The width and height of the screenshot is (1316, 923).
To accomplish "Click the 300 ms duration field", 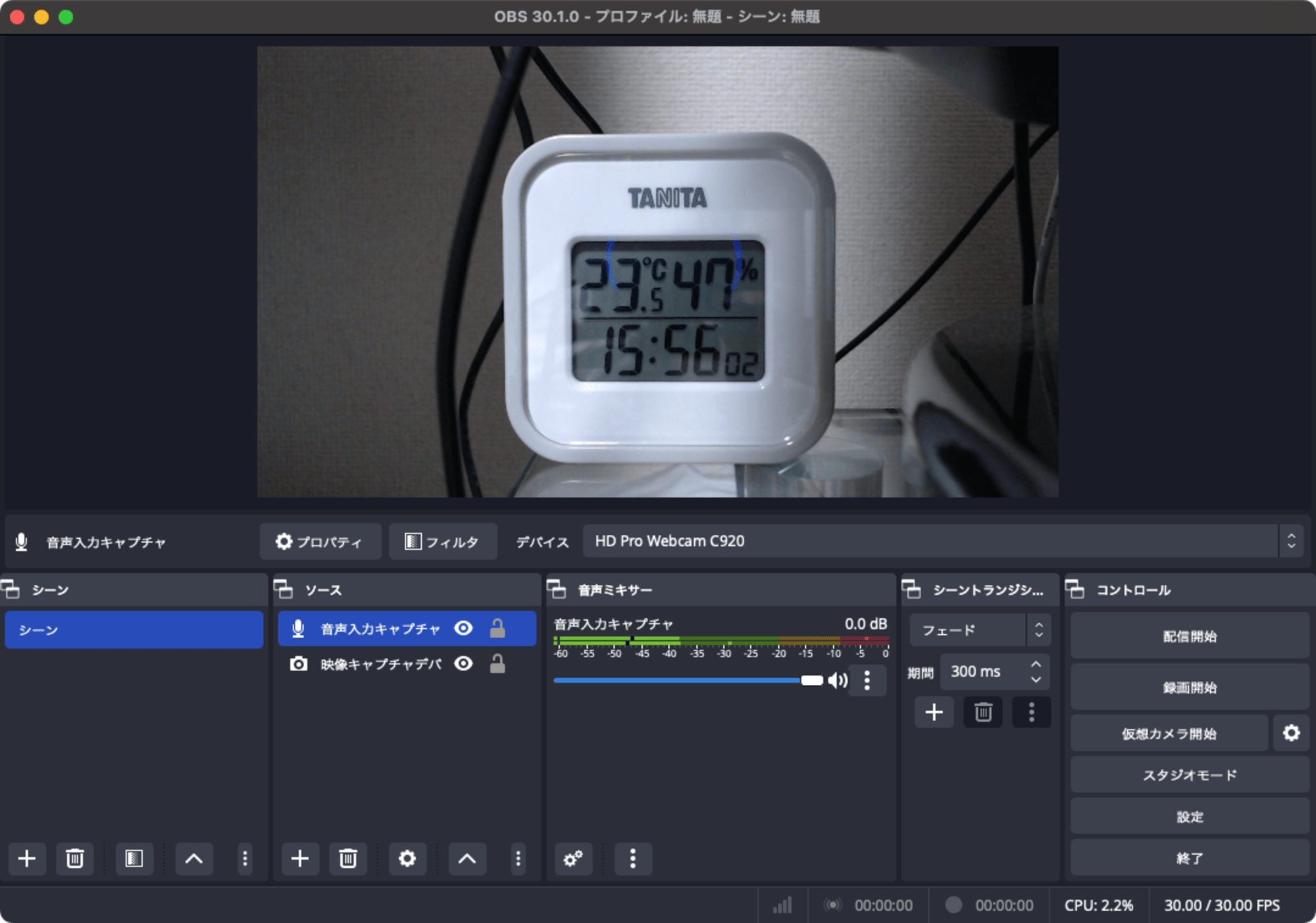I will click(995, 672).
